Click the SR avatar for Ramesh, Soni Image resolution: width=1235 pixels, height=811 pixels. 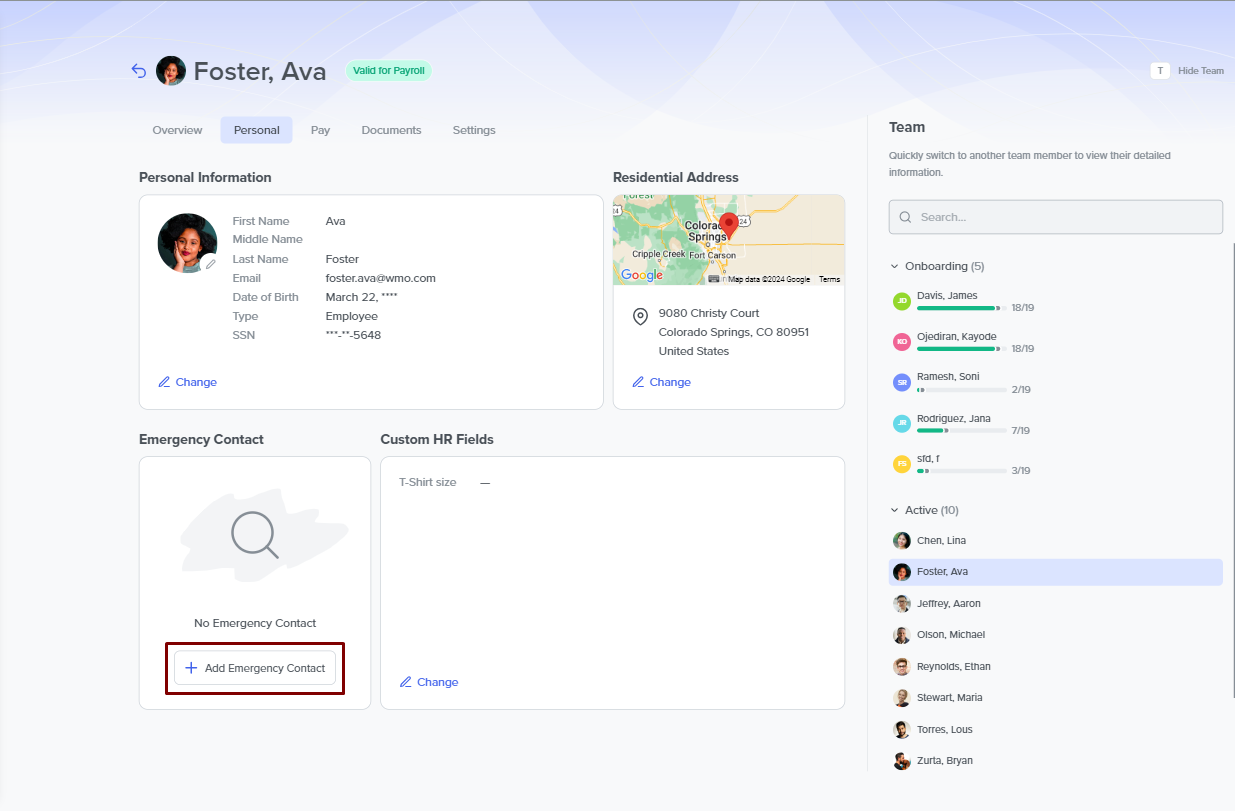pyautogui.click(x=901, y=382)
